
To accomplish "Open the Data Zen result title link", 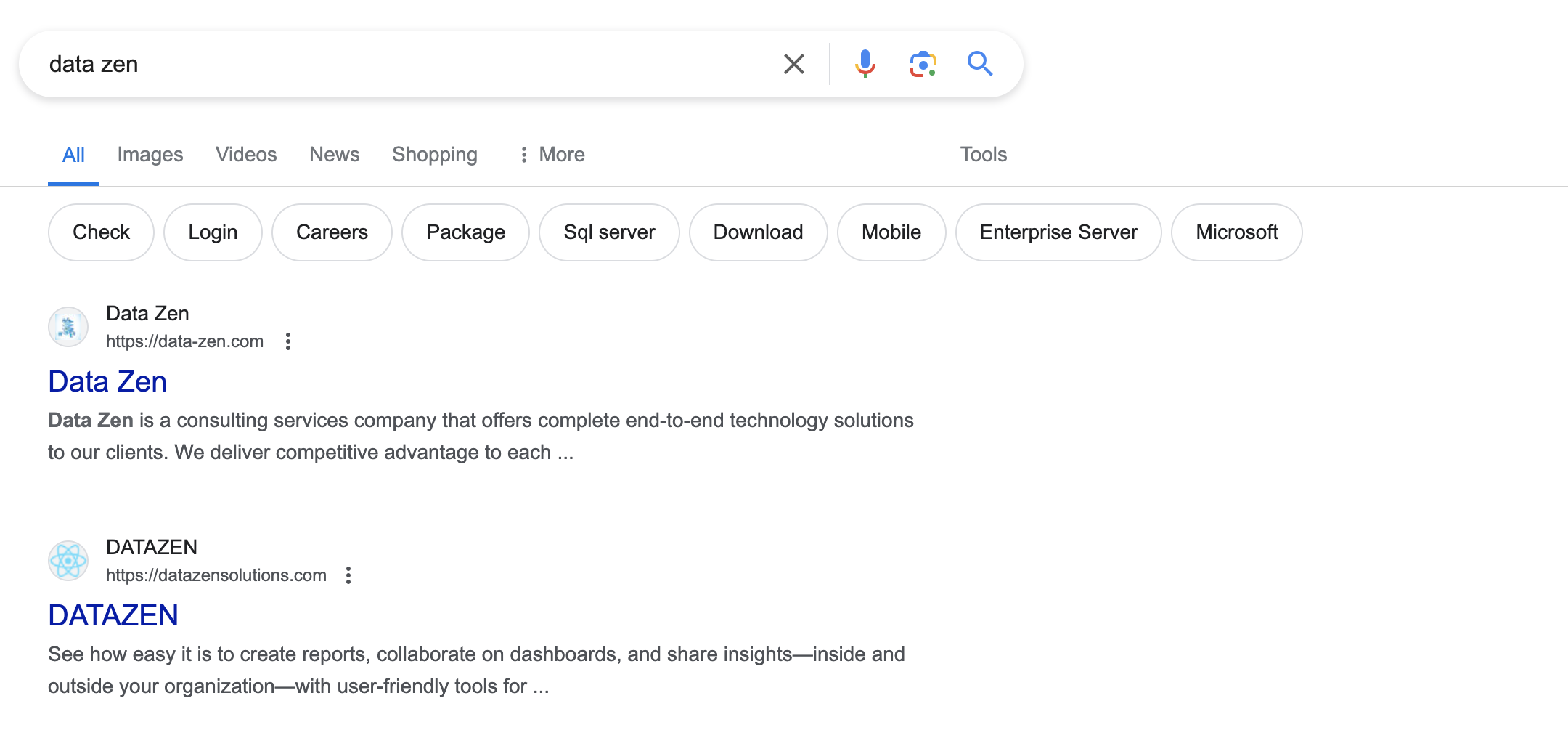I will (107, 382).
